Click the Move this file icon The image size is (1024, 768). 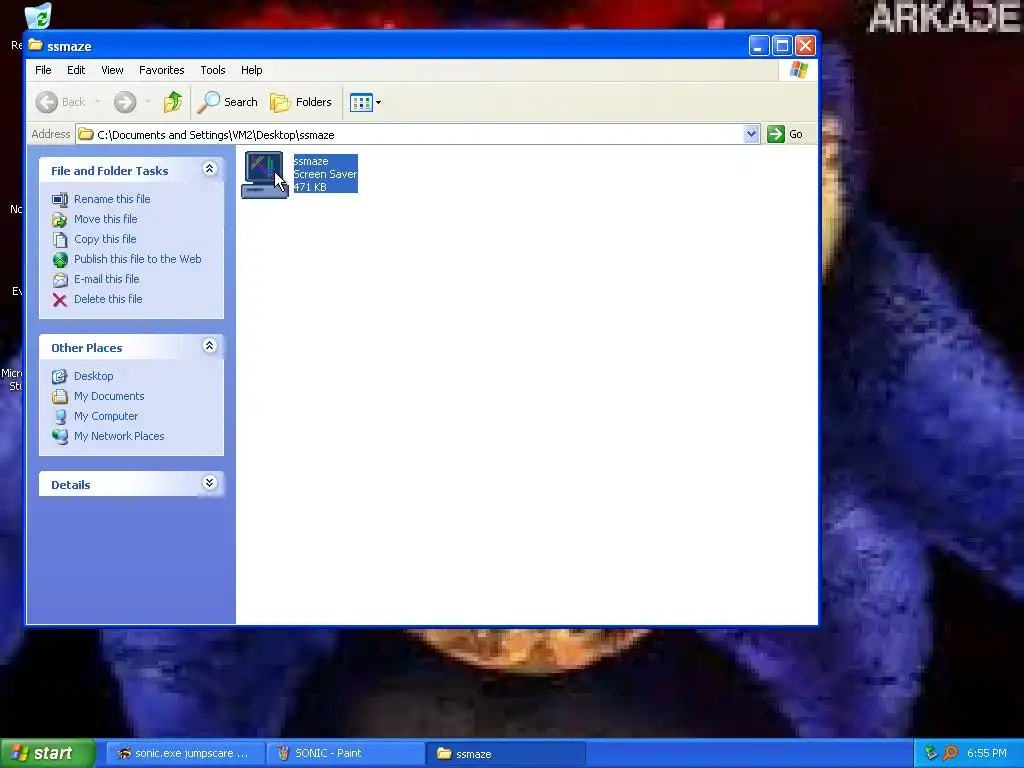tap(60, 219)
